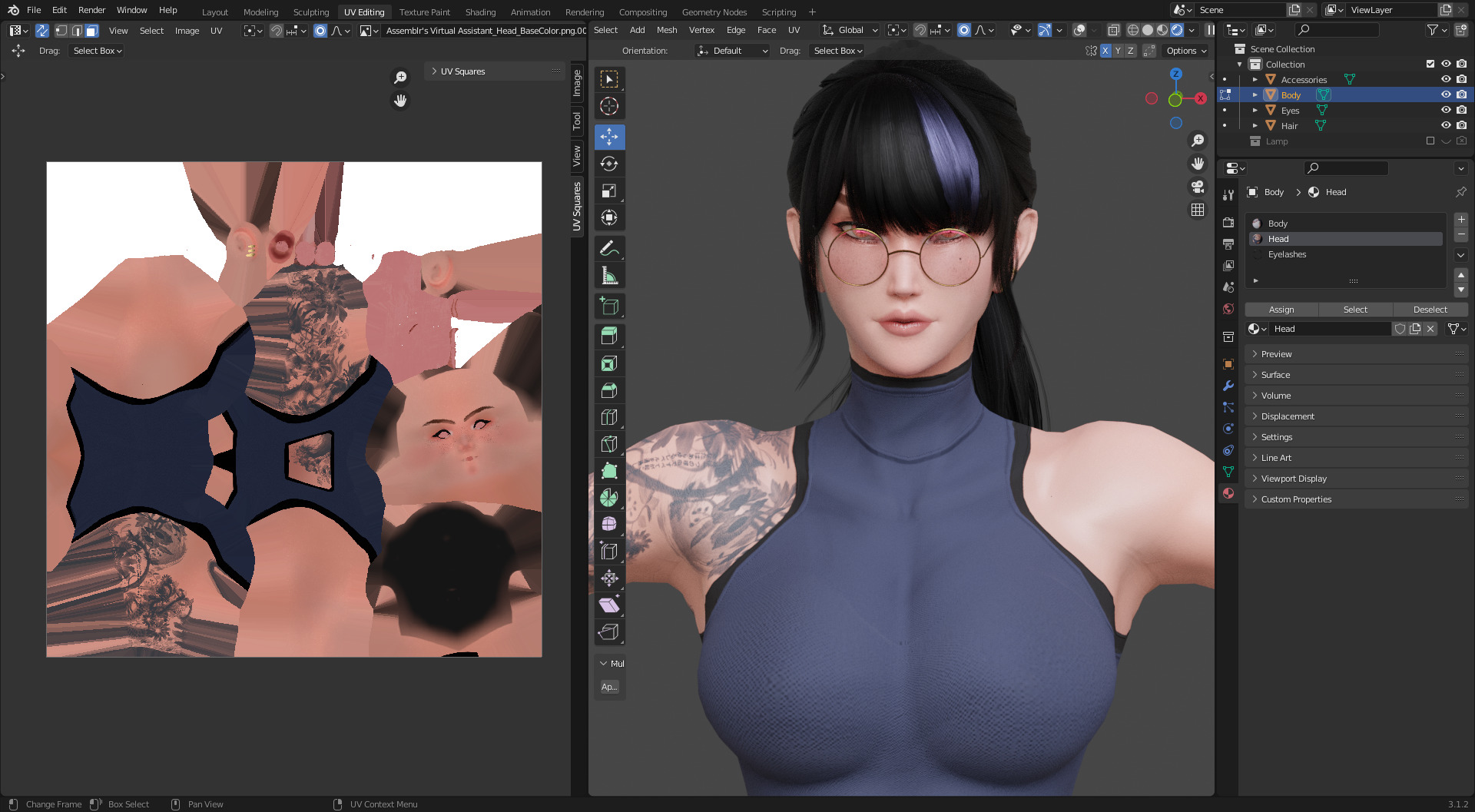Open the Default orientation dropdown
Screen dimensions: 1475x812
pyautogui.click(x=732, y=51)
